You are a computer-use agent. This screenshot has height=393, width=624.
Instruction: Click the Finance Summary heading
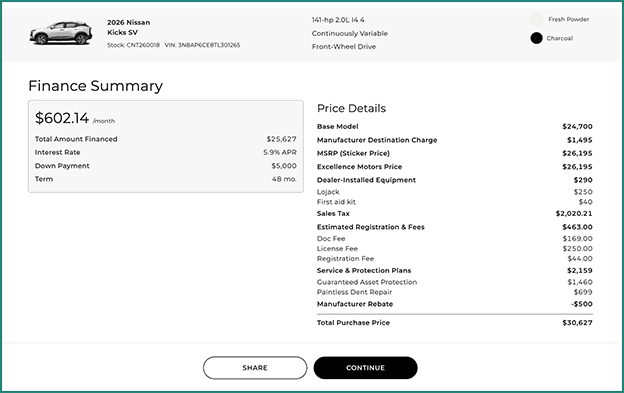[96, 86]
